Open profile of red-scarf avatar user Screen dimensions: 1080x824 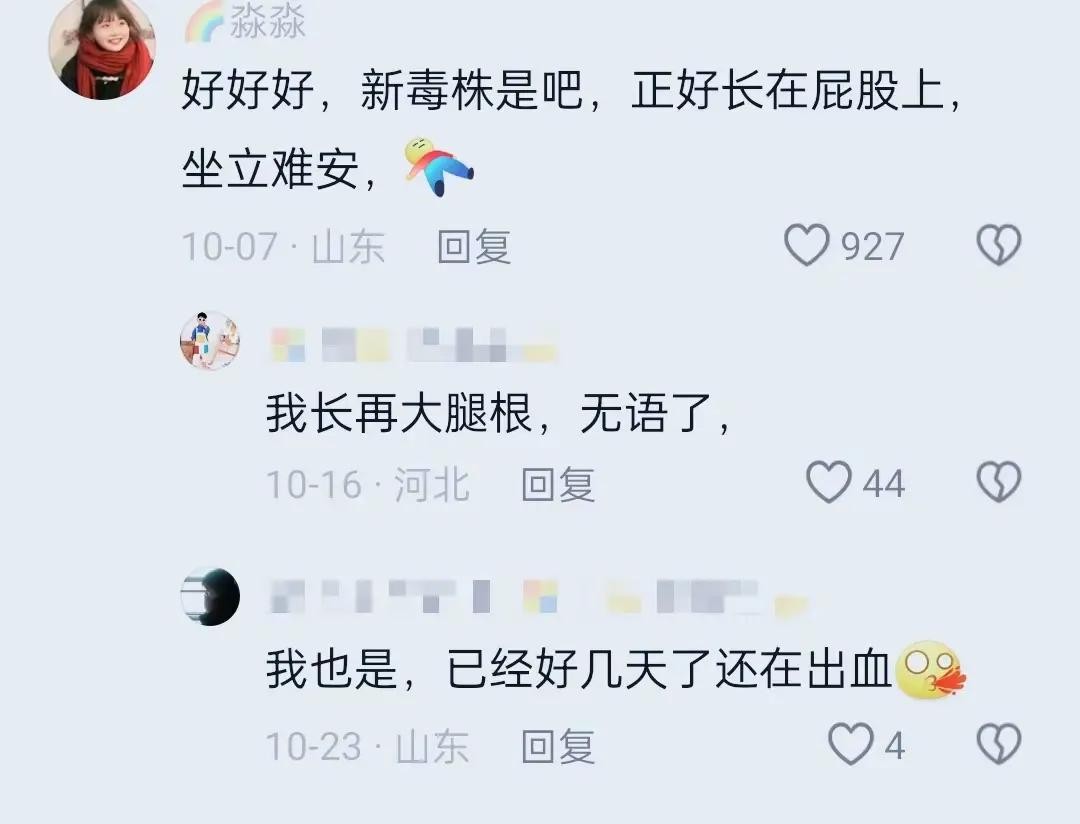(102, 48)
